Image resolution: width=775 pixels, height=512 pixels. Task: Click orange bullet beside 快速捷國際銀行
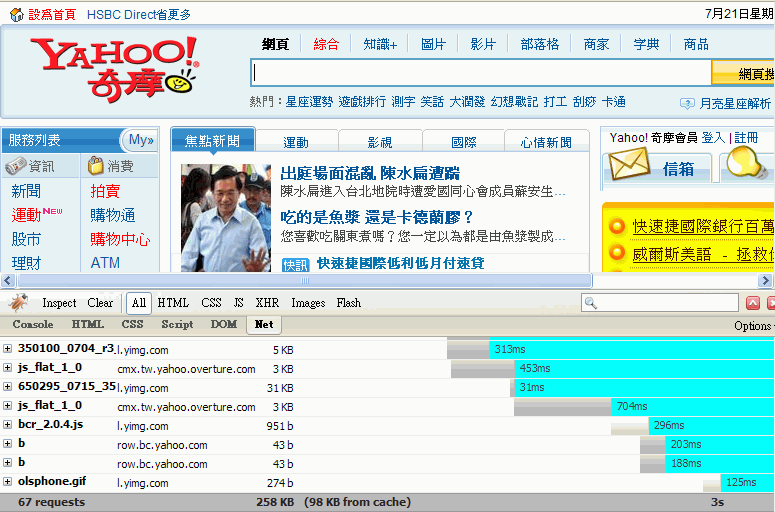pos(617,226)
